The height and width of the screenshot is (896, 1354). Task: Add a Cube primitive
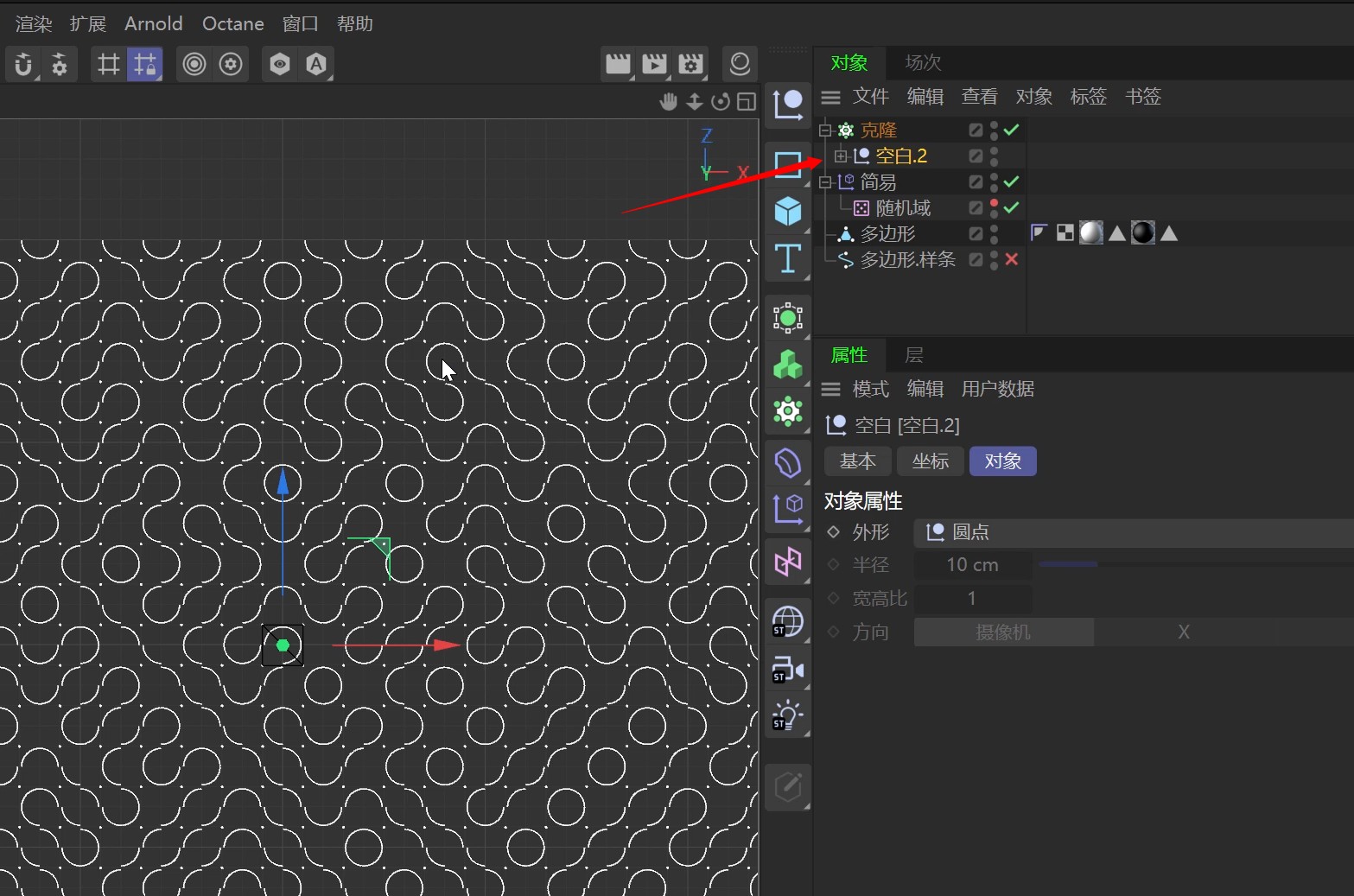[x=788, y=211]
